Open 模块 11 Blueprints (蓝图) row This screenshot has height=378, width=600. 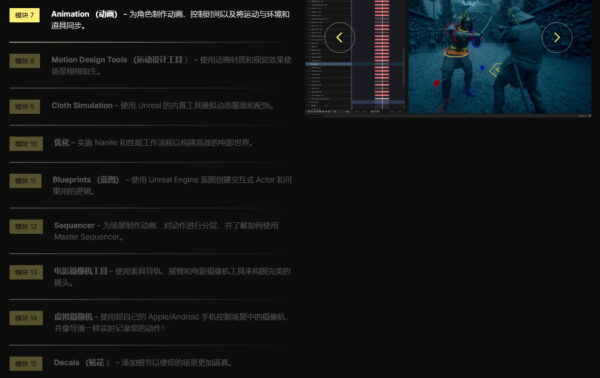coord(151,185)
